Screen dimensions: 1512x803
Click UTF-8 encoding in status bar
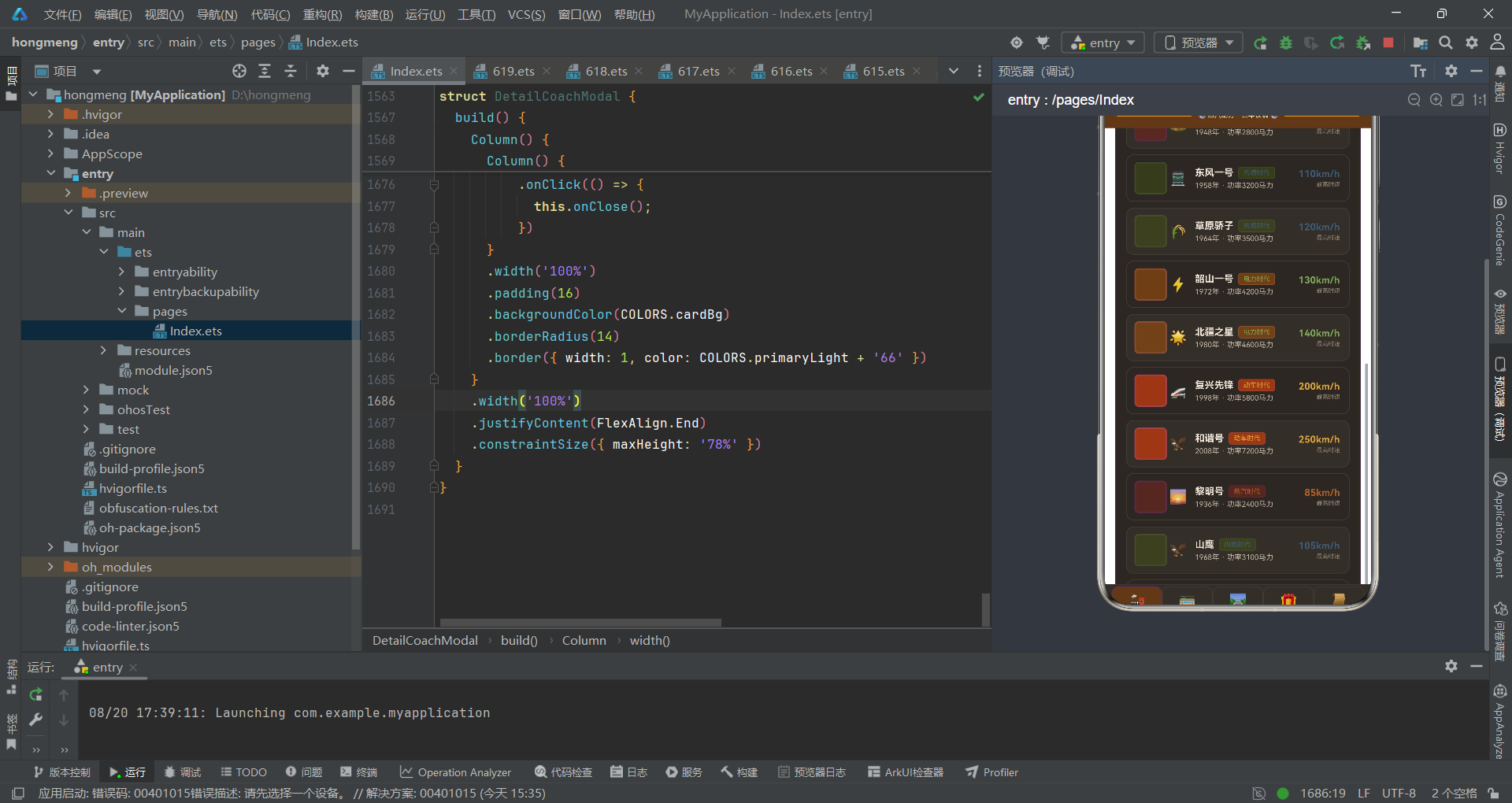click(1399, 794)
